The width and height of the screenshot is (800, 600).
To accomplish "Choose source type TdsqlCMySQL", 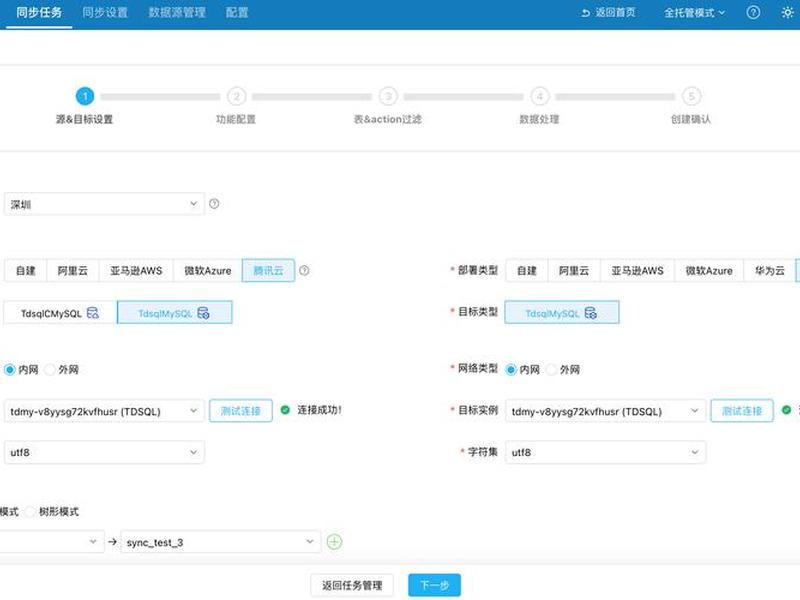I will coord(60,312).
